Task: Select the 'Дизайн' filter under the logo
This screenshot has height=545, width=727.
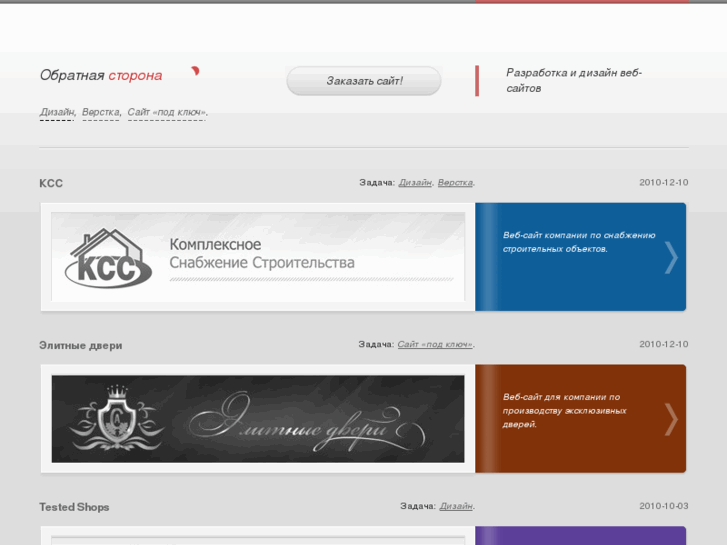Action: point(57,112)
